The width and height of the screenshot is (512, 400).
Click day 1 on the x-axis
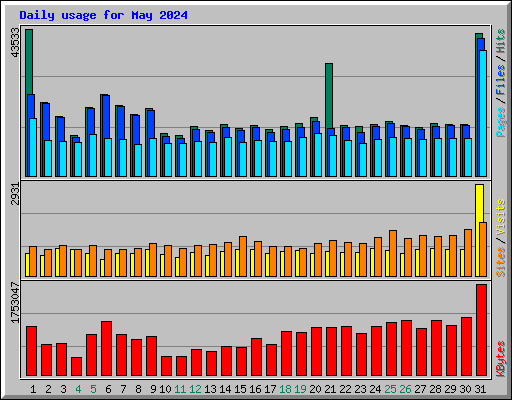tap(33, 389)
